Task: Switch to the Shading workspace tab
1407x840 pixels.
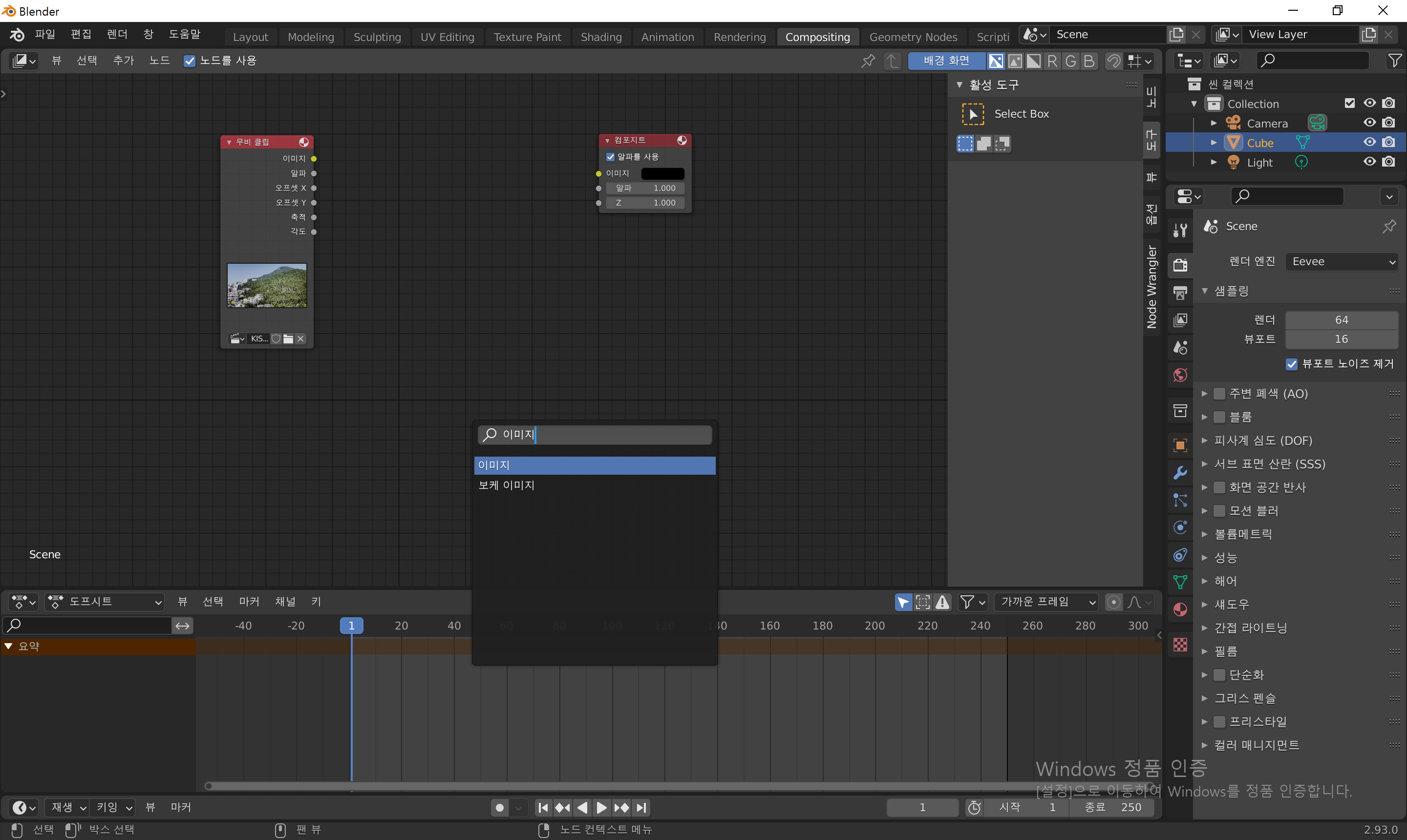Action: coord(601,37)
